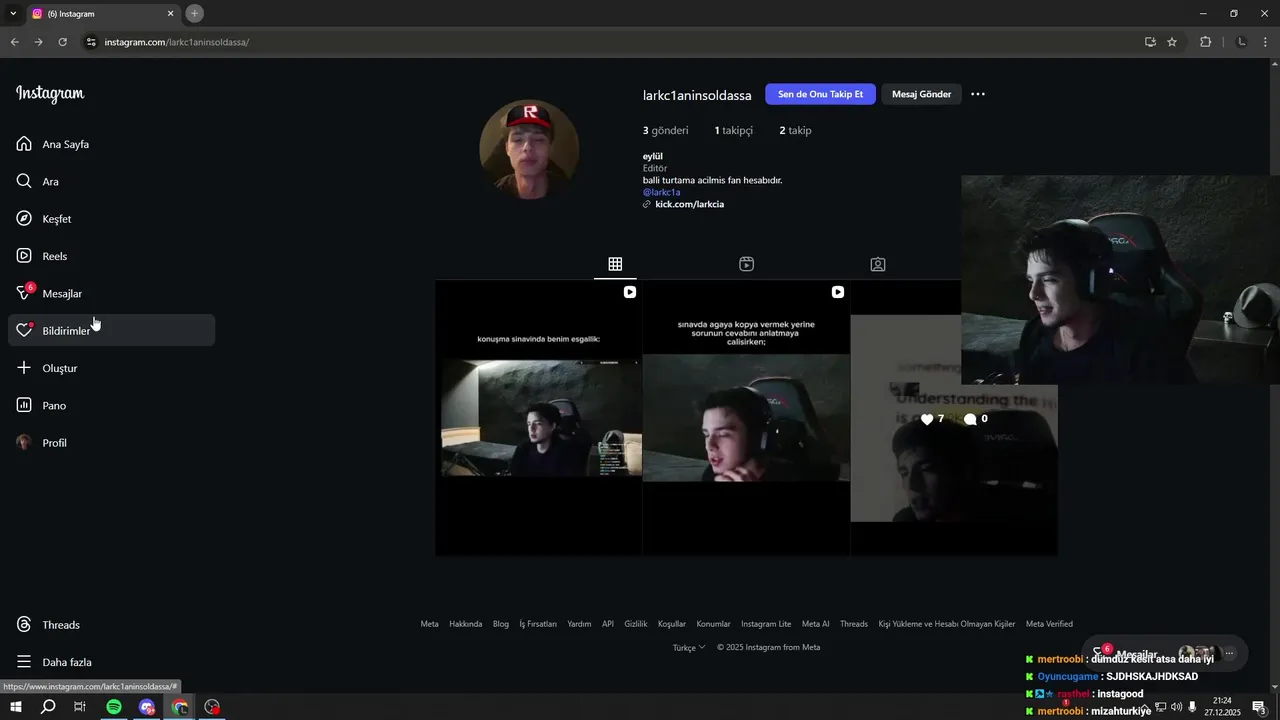
Task: Follow back with Sen de Onu Takip Et
Action: coord(820,94)
